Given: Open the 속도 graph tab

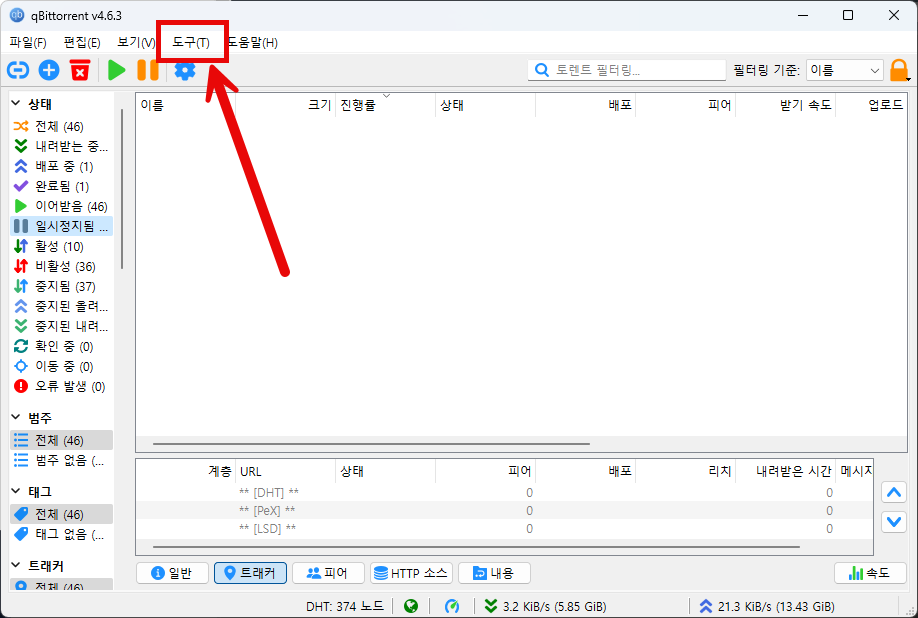Looking at the screenshot, I should (x=870, y=573).
